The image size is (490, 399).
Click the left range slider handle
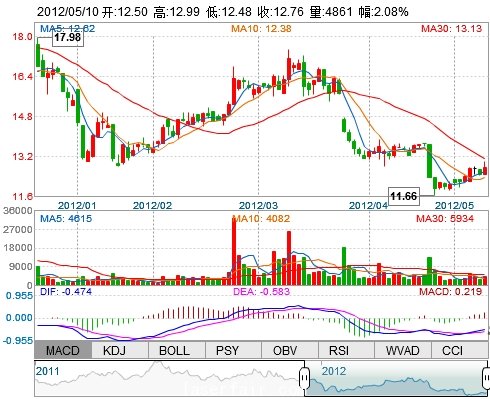304,378
